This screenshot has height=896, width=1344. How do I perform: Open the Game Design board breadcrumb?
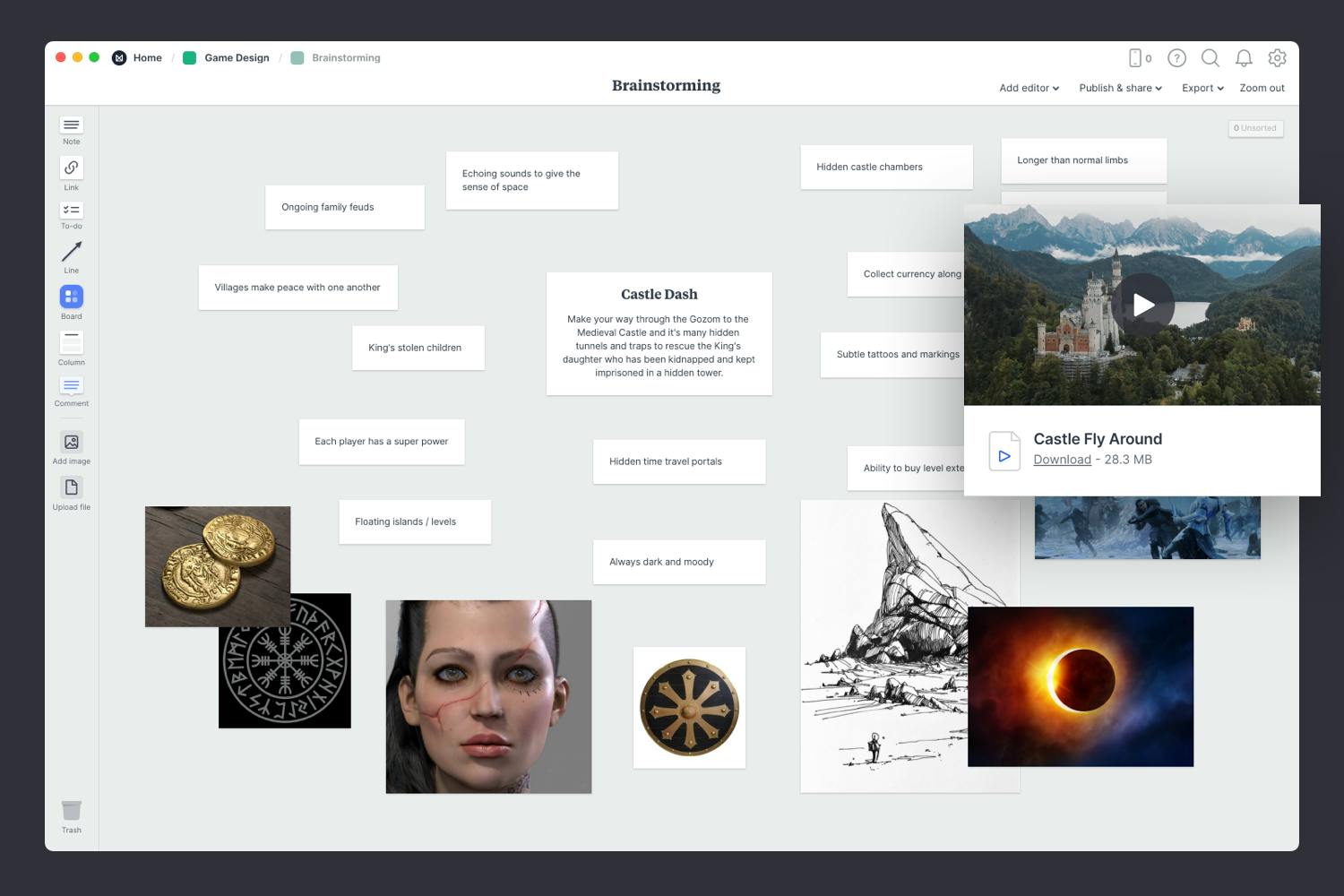[236, 57]
